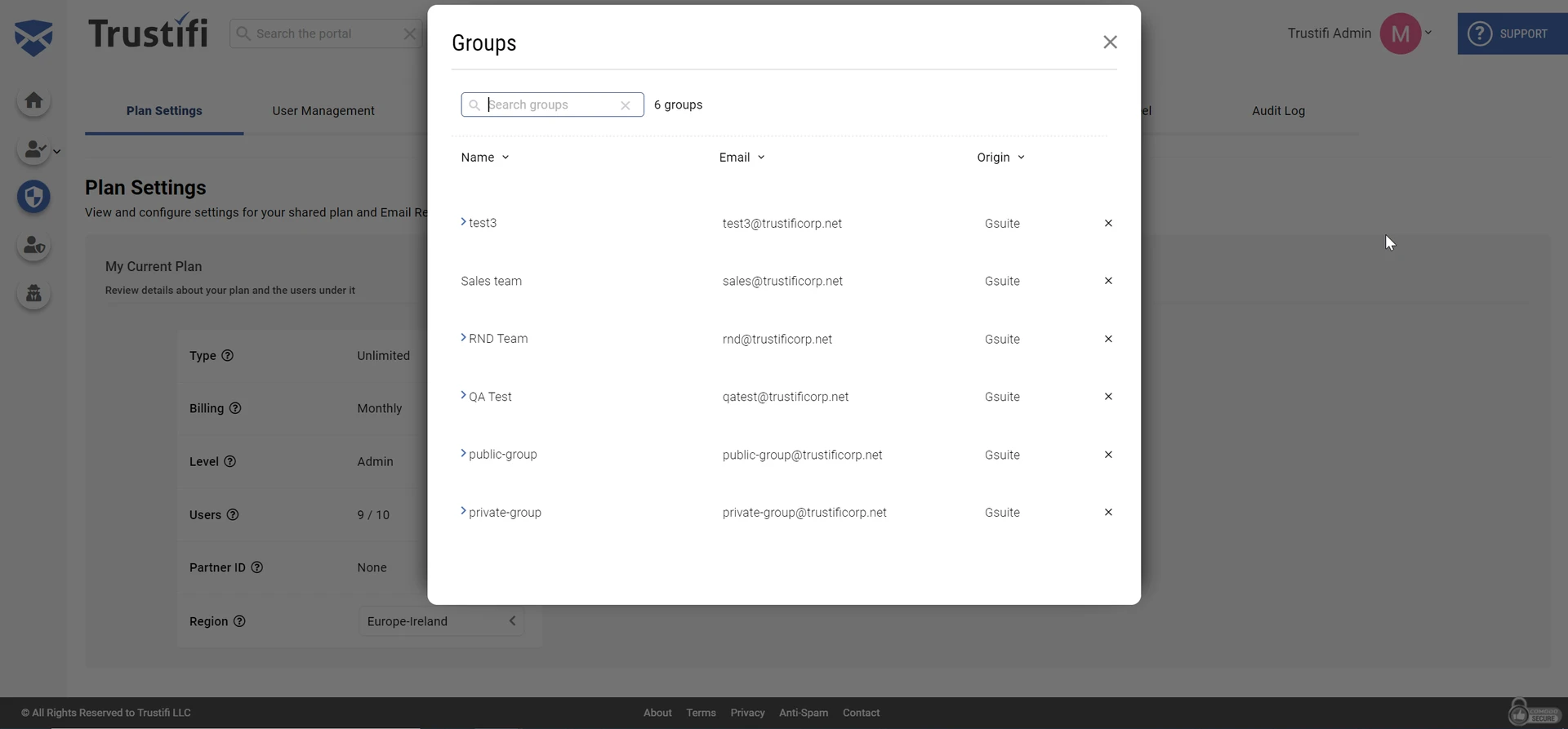
Task: Open the Contact footer link
Action: [x=861, y=713]
